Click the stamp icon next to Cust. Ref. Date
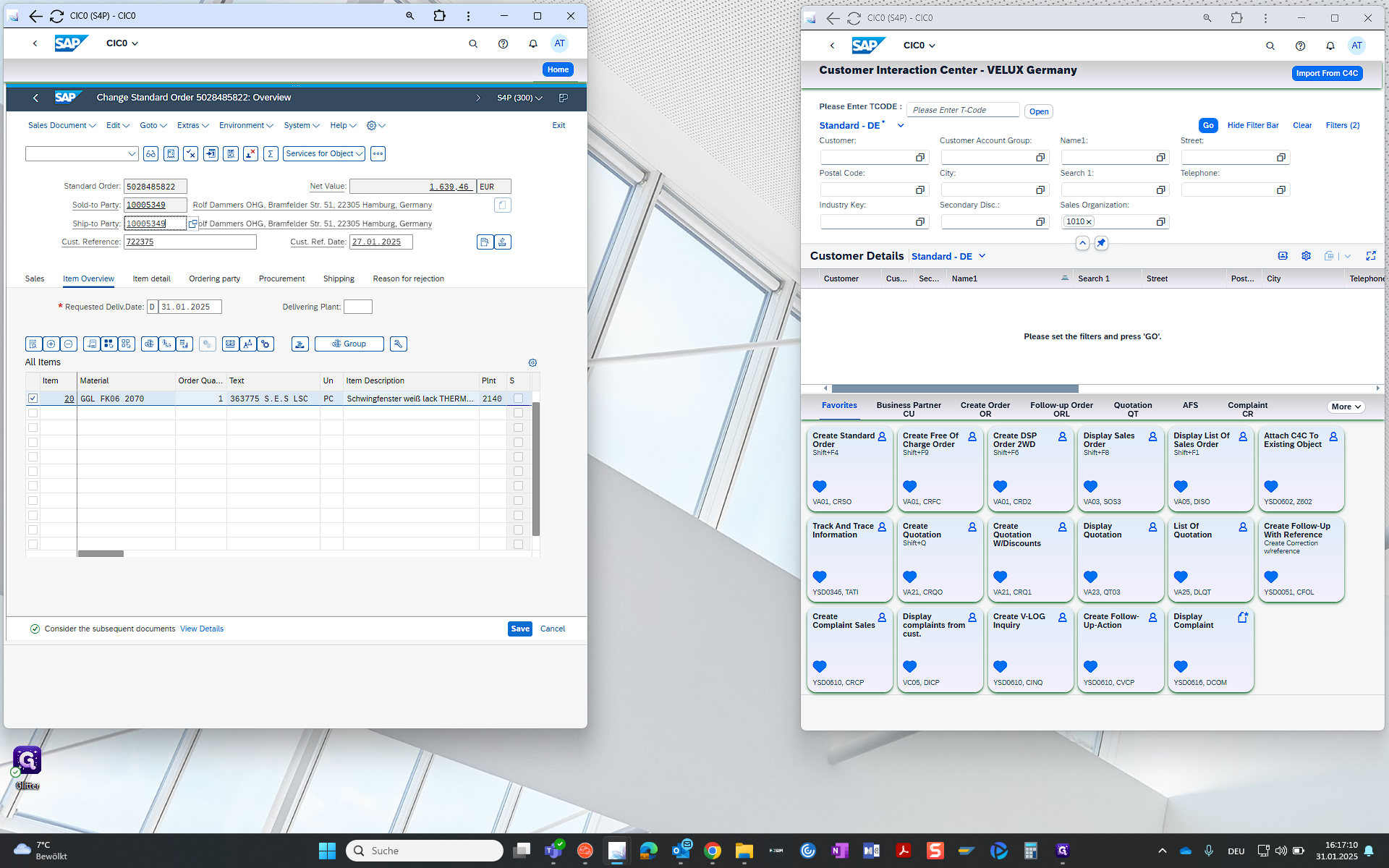 (x=503, y=242)
